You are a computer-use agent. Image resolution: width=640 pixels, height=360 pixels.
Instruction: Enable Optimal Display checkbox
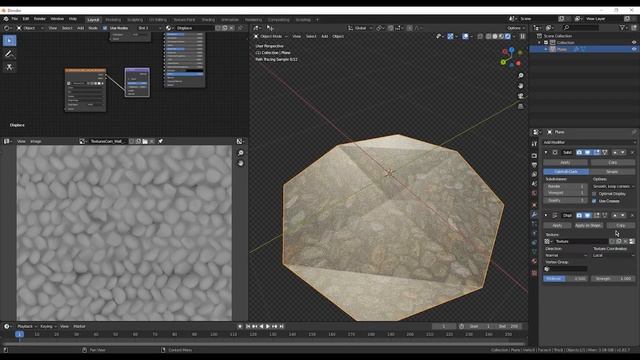pyautogui.click(x=594, y=194)
